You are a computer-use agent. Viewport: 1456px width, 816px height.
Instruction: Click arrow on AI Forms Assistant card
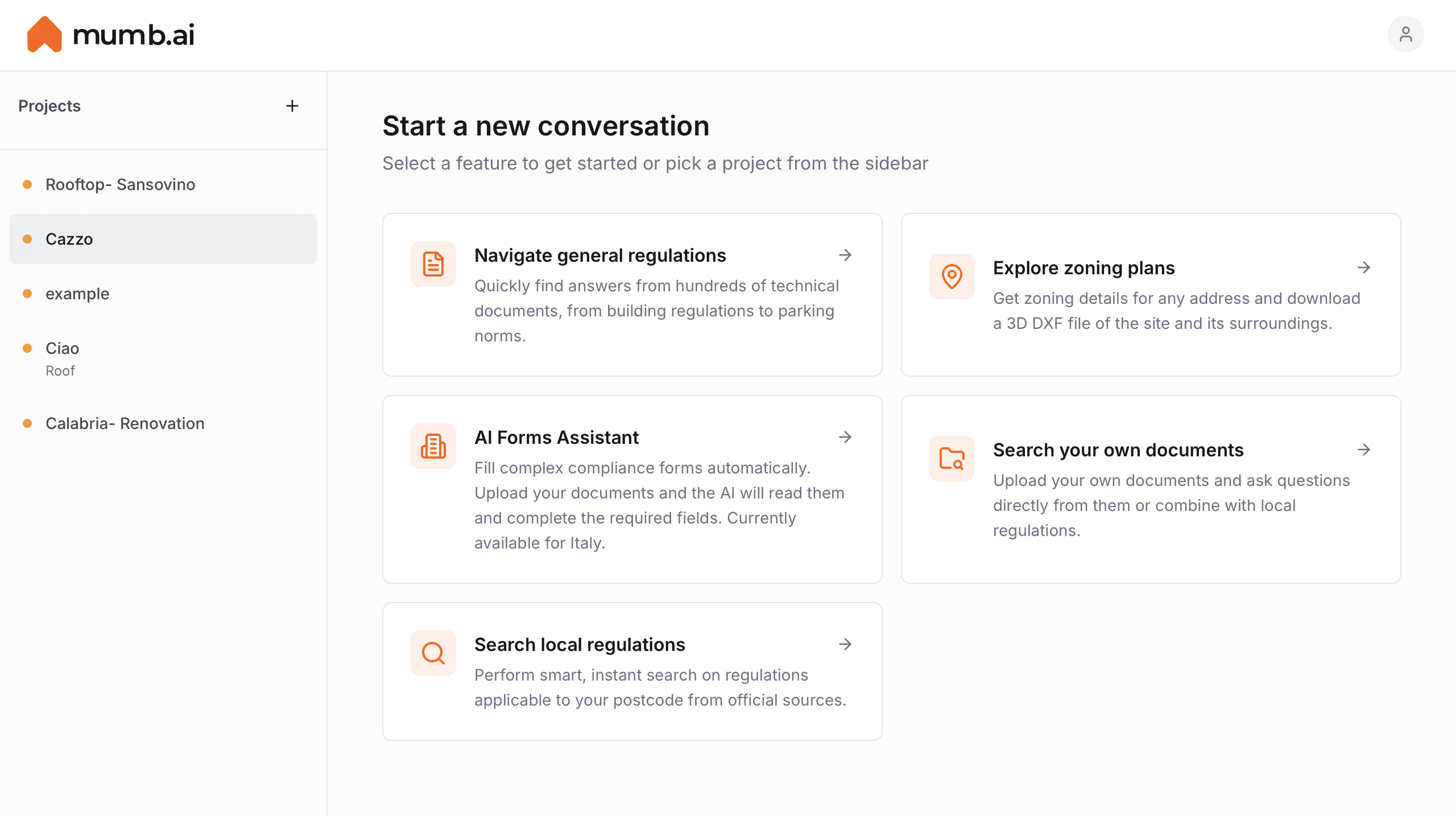845,437
